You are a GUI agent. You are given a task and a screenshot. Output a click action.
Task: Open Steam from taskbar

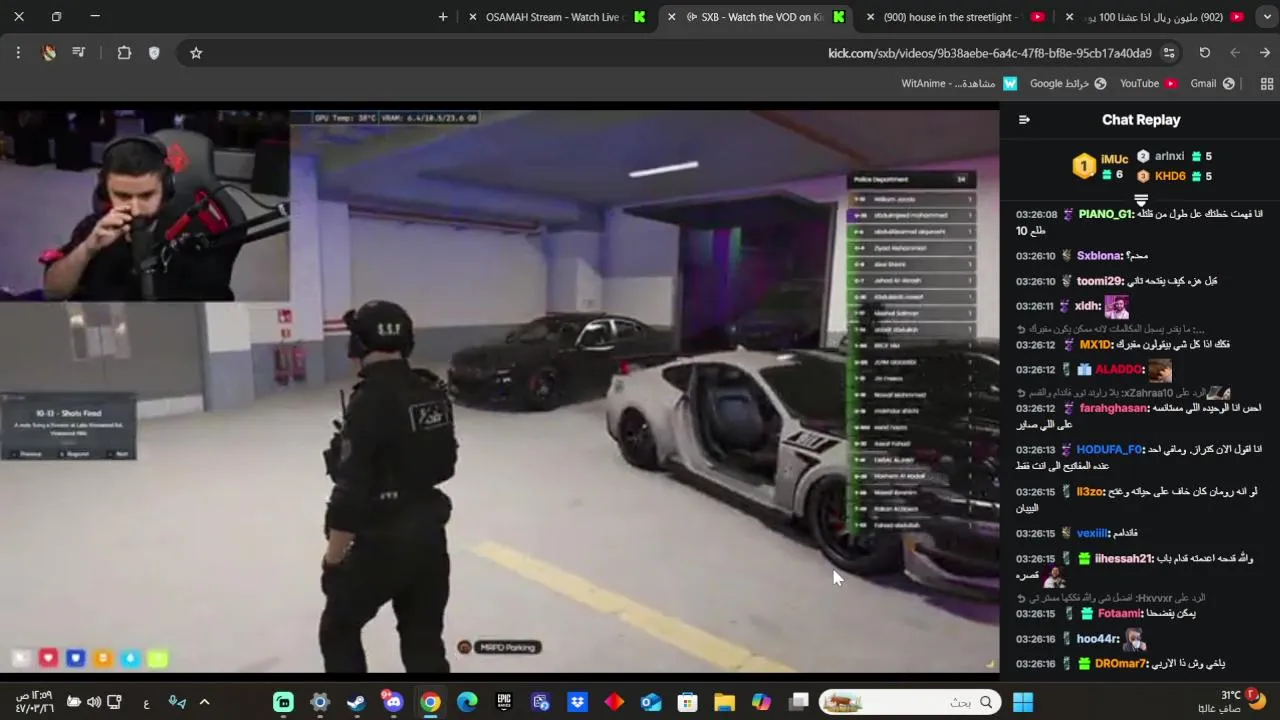(356, 702)
